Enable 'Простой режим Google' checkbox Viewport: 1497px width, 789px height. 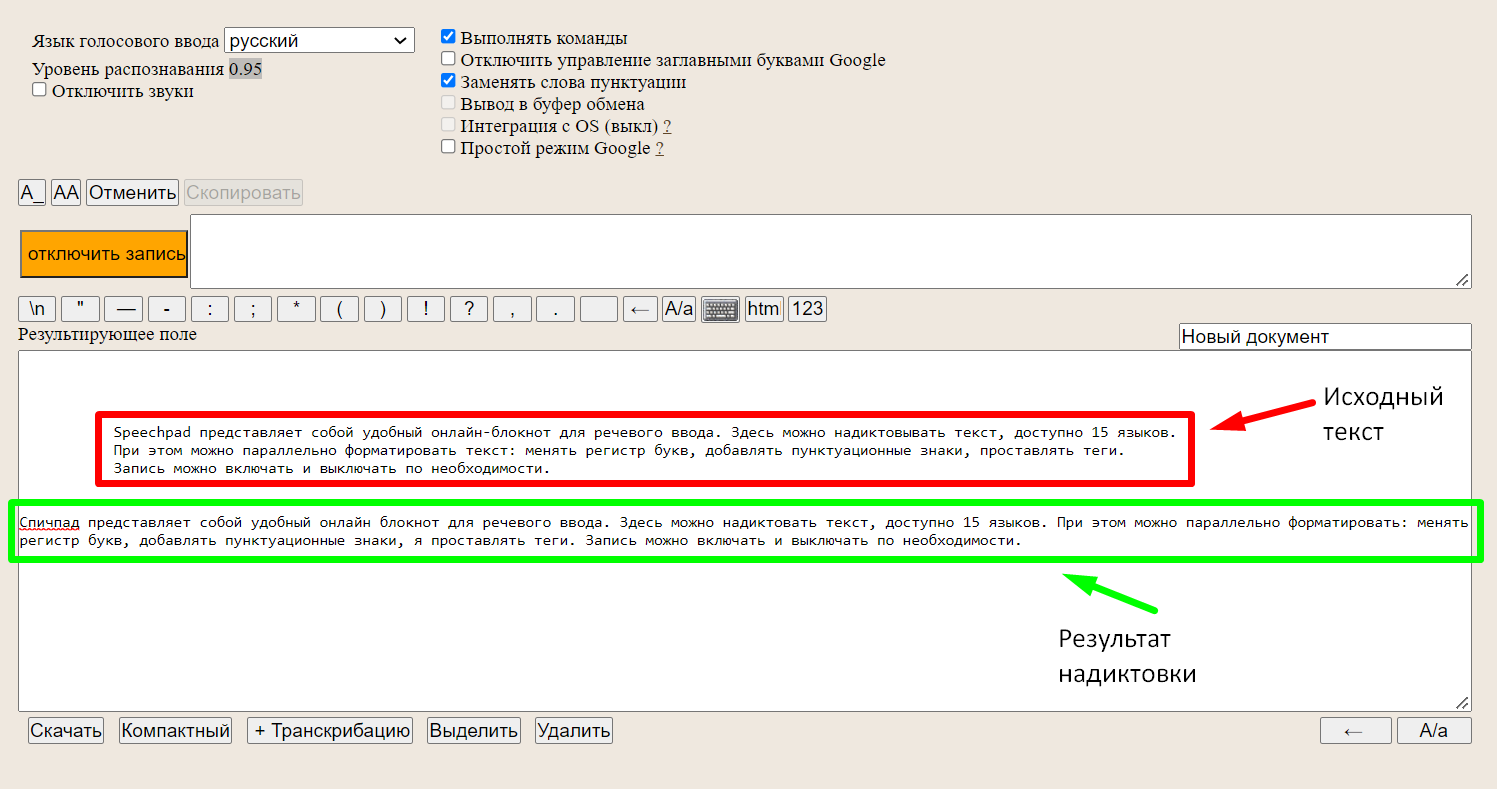pos(448,147)
